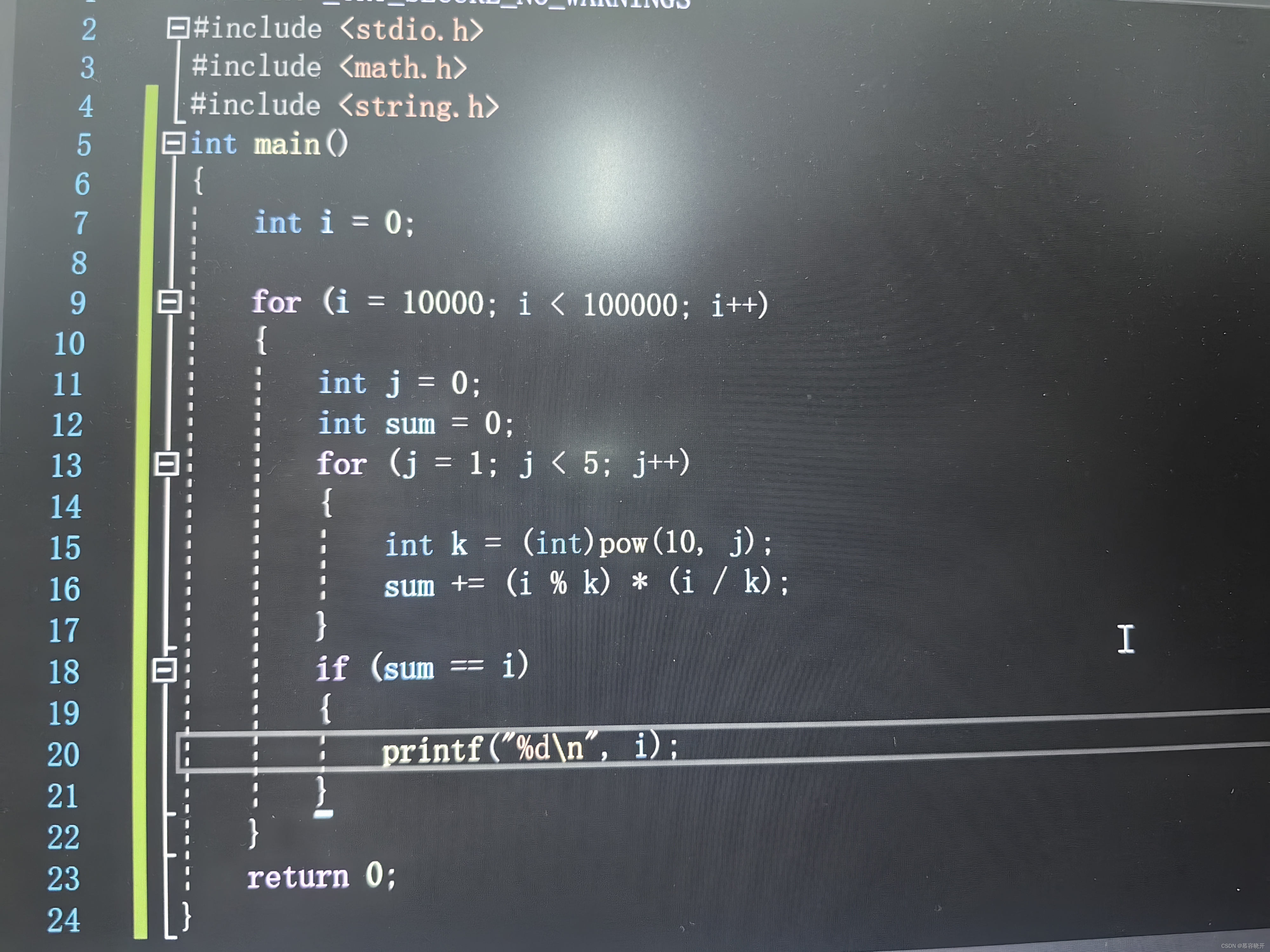Click the opening brace on line 19
1270x952 pixels.
coord(325,709)
